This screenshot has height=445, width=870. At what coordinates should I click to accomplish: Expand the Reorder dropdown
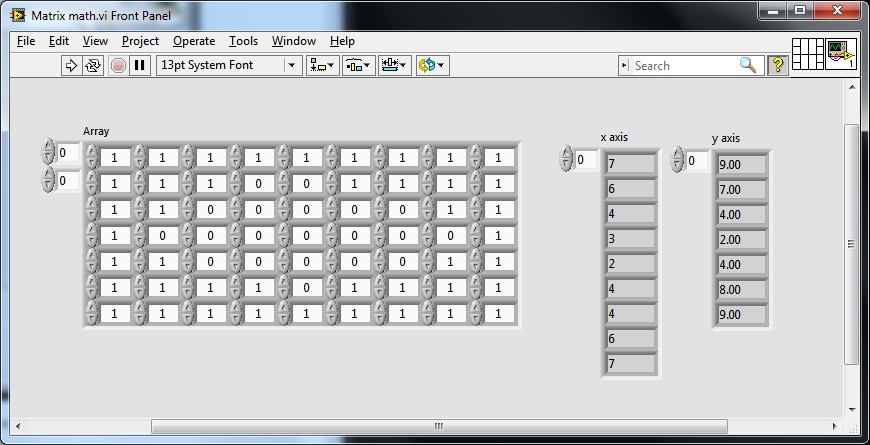click(432, 65)
